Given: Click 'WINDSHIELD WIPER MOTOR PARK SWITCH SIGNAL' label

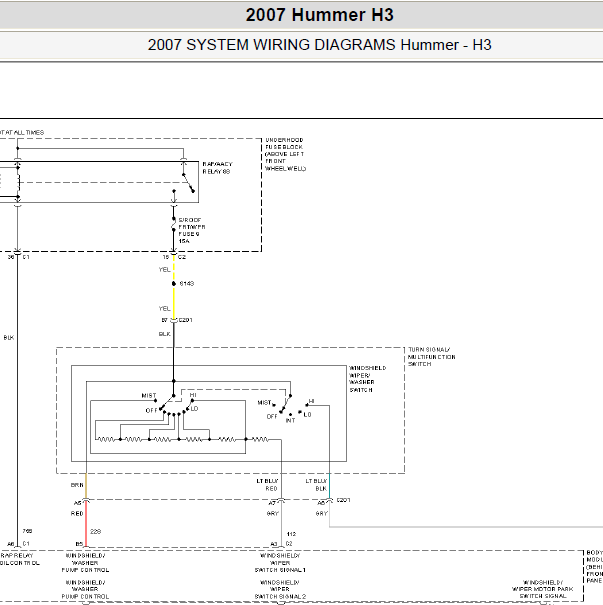Looking at the screenshot, I should (x=542, y=589).
